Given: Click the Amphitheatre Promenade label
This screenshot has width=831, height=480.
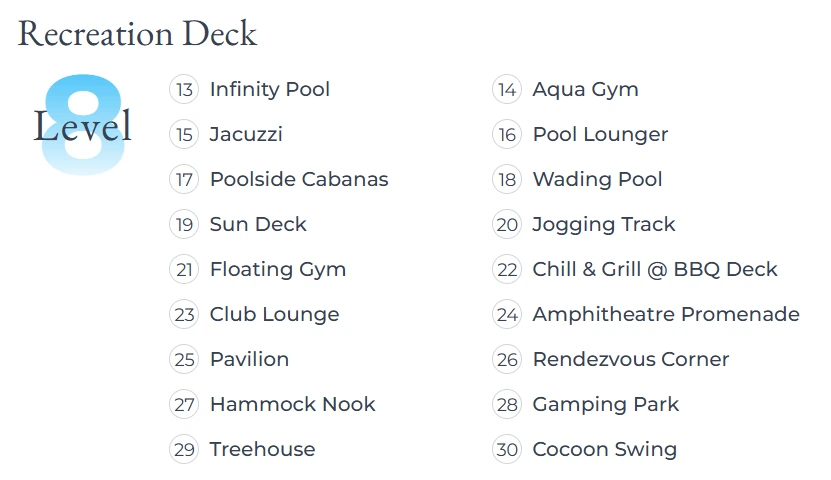Looking at the screenshot, I should [666, 314].
